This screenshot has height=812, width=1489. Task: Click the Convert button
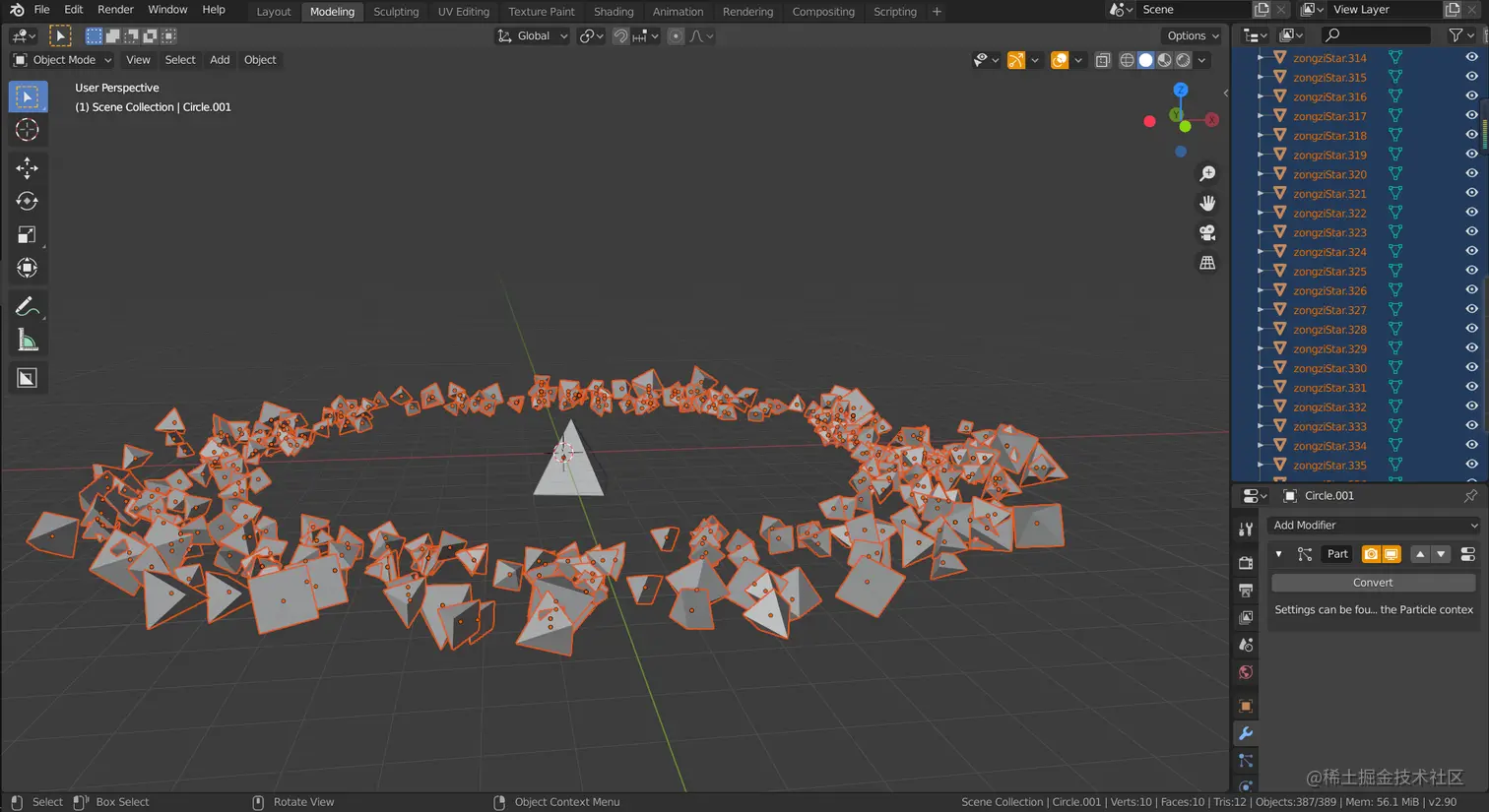click(1373, 583)
